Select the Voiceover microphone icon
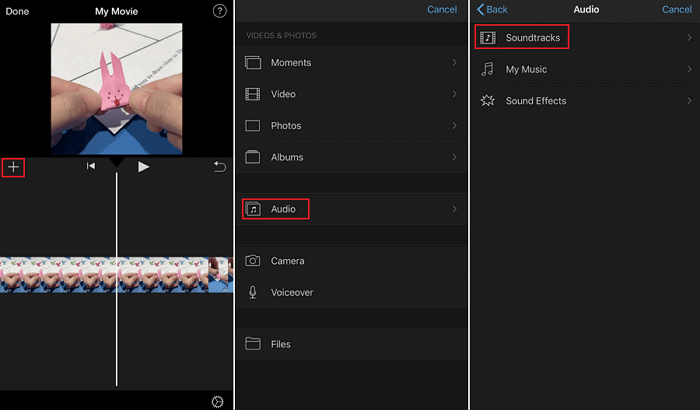 (253, 292)
